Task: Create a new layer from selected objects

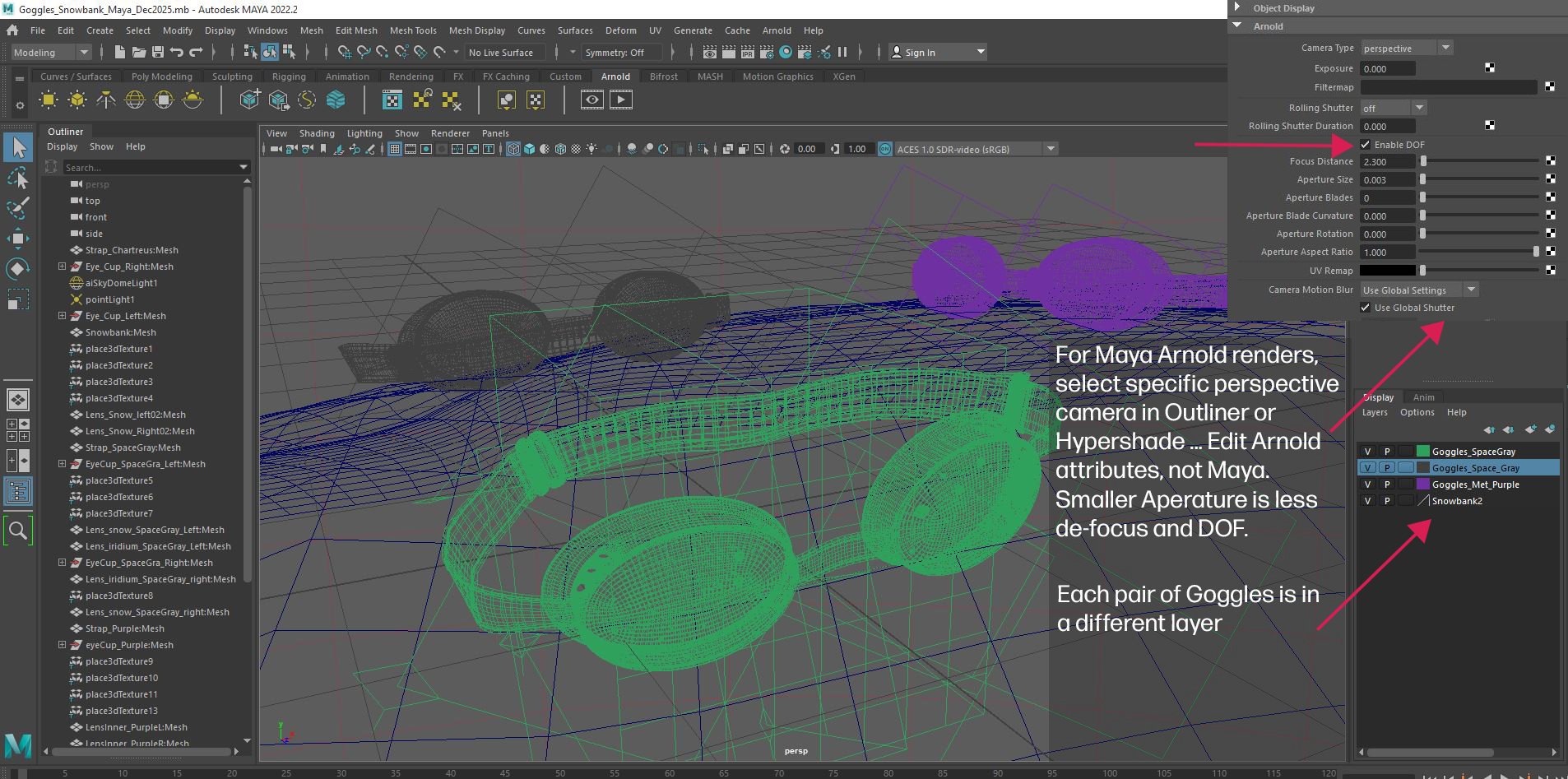Action: pos(1549,429)
